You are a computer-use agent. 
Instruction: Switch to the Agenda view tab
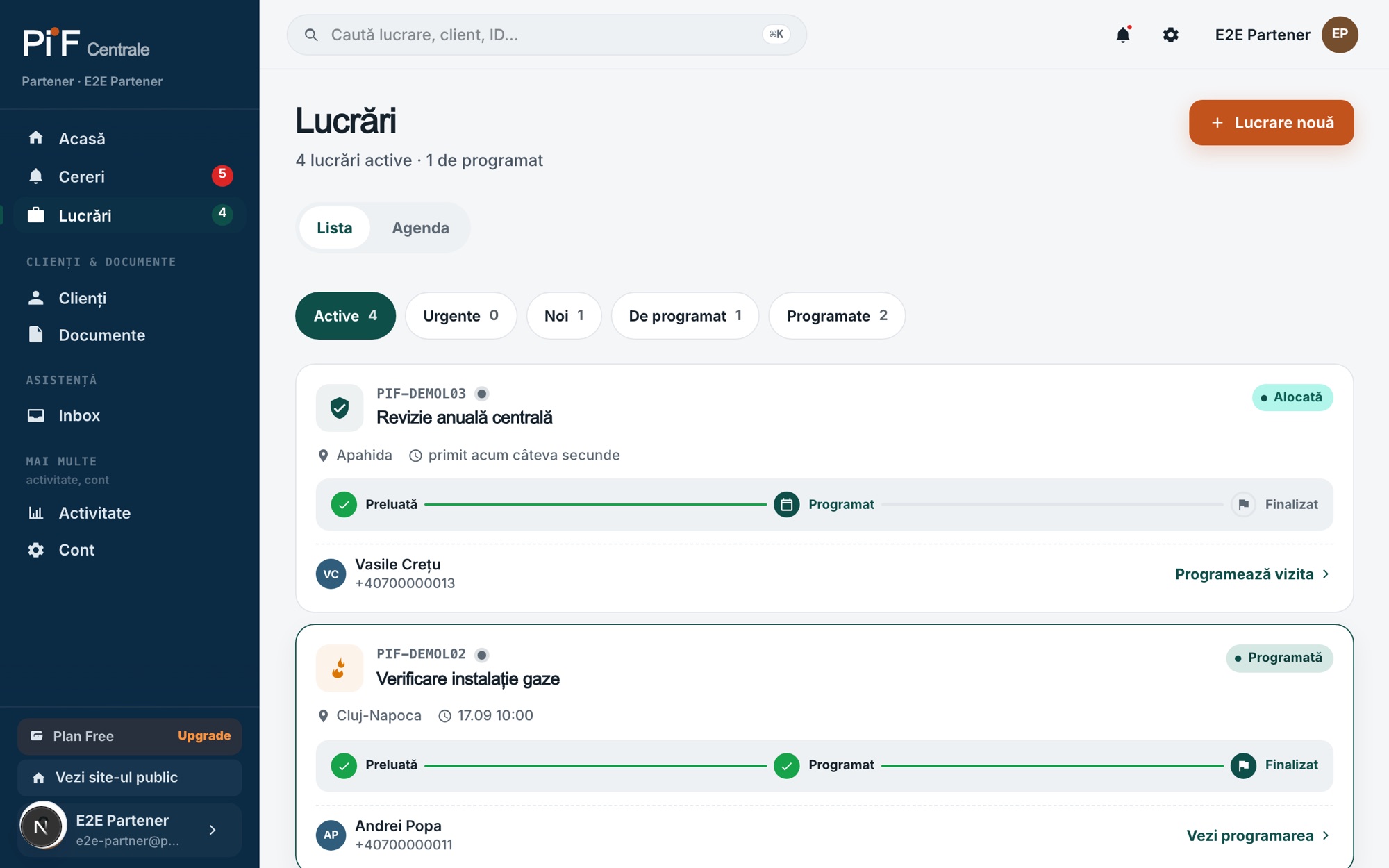420,228
